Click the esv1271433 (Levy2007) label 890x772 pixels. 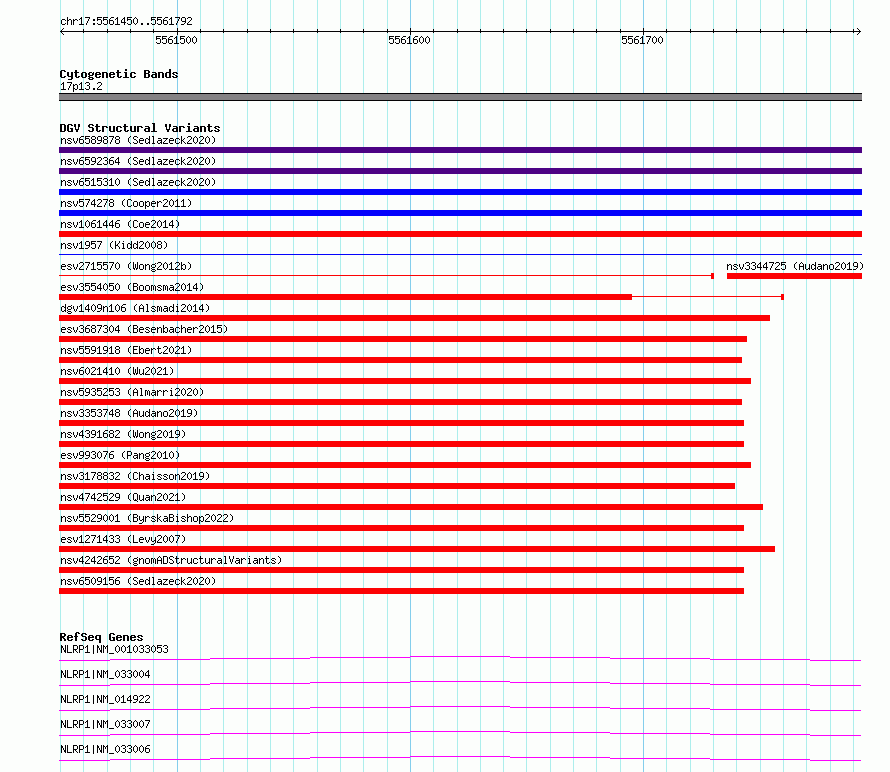[123, 539]
